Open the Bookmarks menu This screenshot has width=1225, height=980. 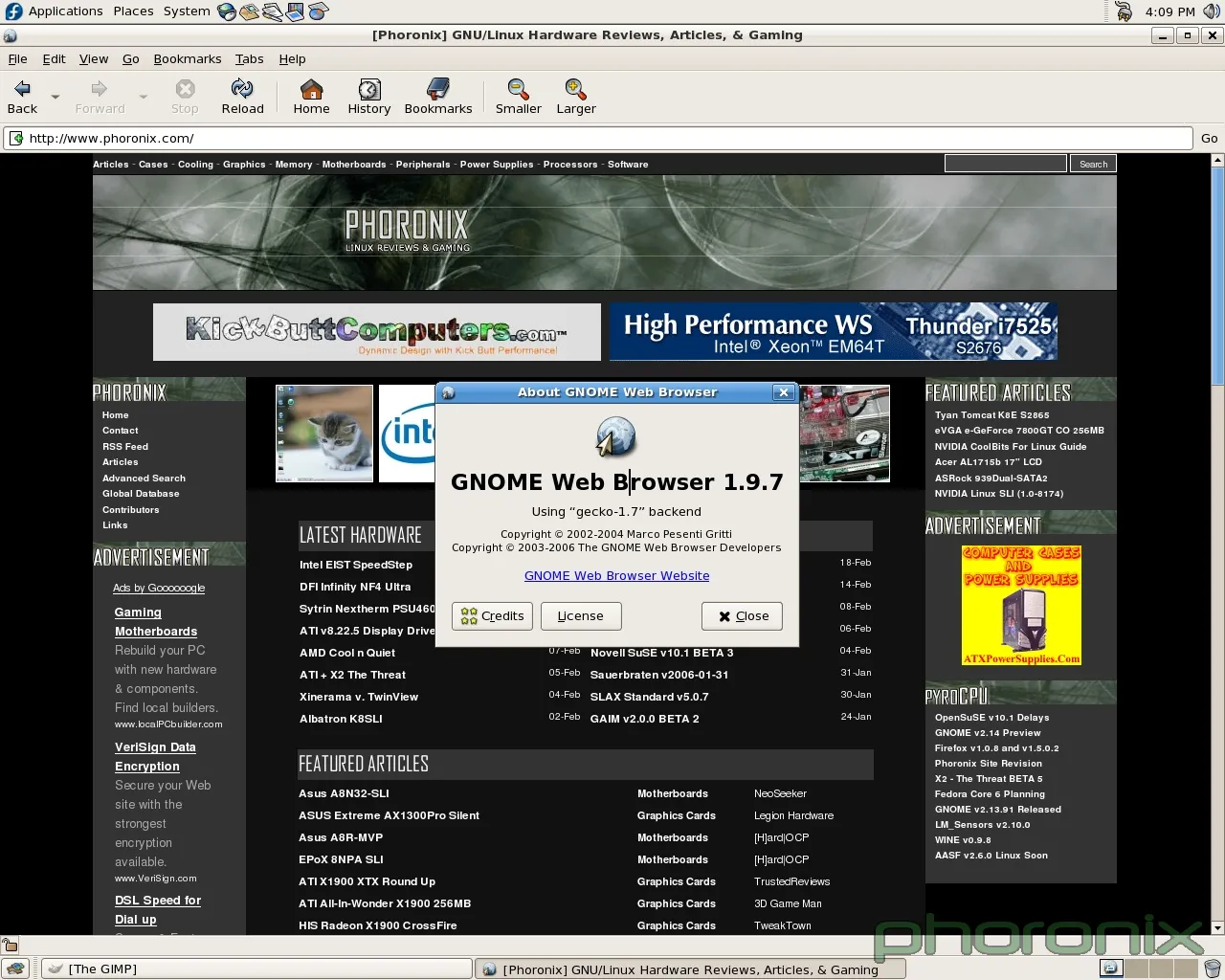pos(188,58)
